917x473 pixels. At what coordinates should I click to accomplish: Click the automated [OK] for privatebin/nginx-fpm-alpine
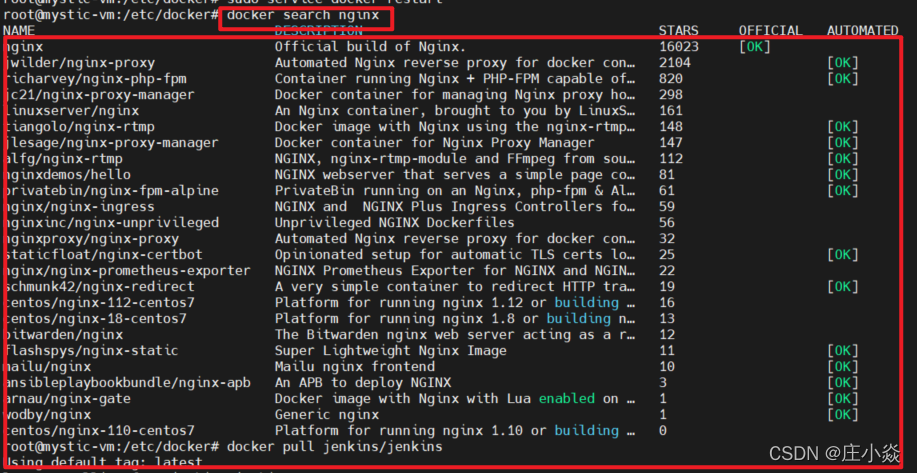[843, 191]
